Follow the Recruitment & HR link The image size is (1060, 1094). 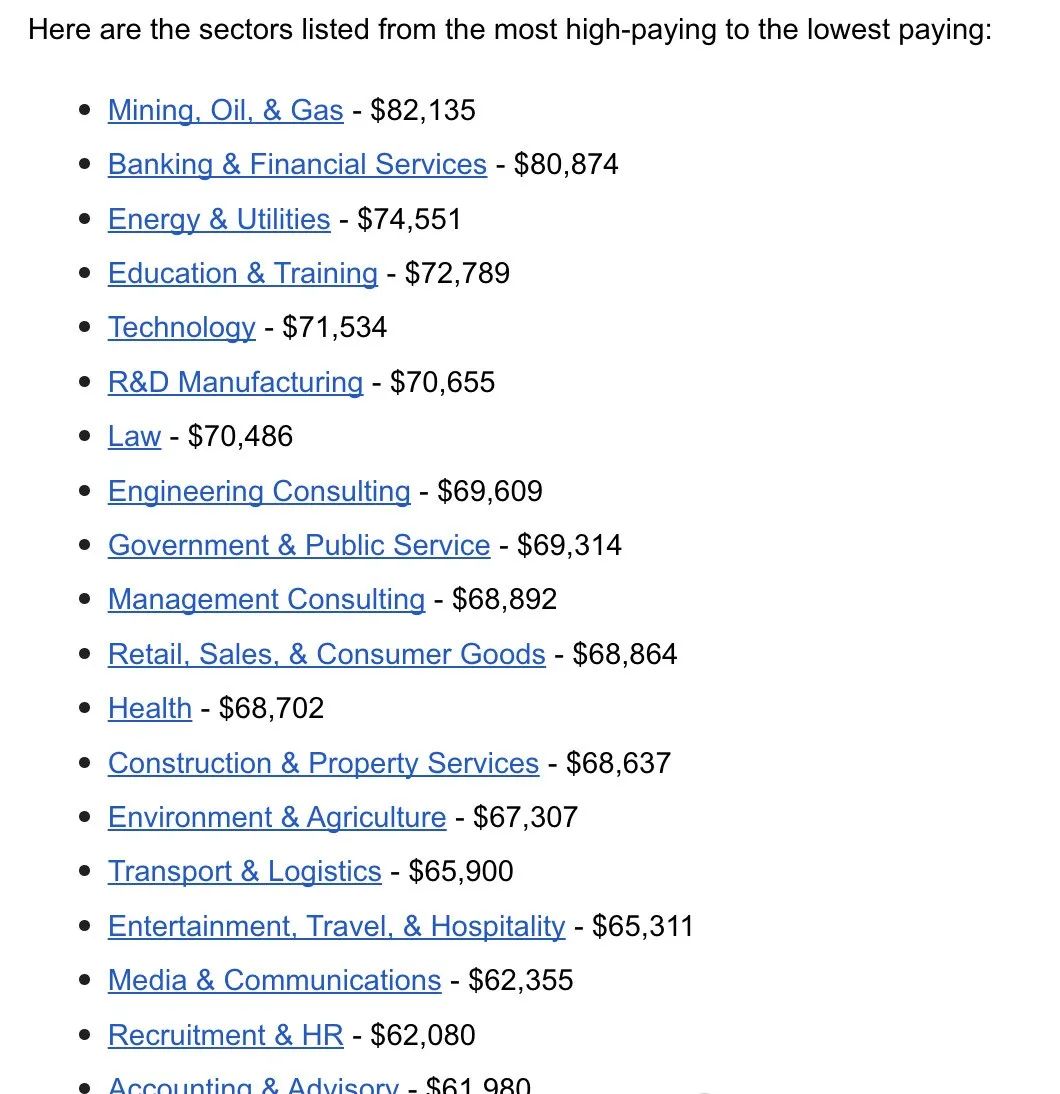(x=225, y=1035)
